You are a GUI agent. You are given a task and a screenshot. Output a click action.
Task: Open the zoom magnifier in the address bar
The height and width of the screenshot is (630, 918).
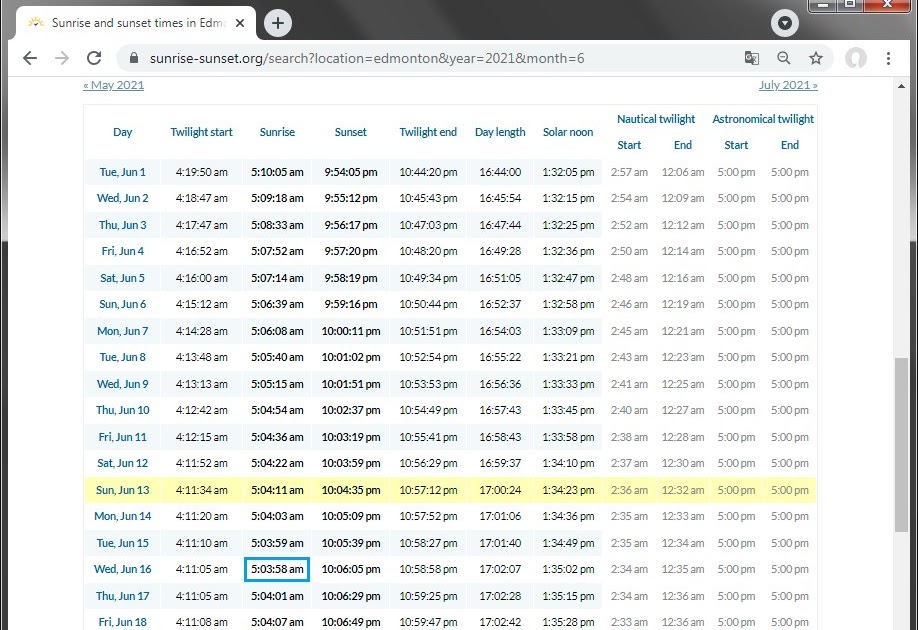click(783, 58)
